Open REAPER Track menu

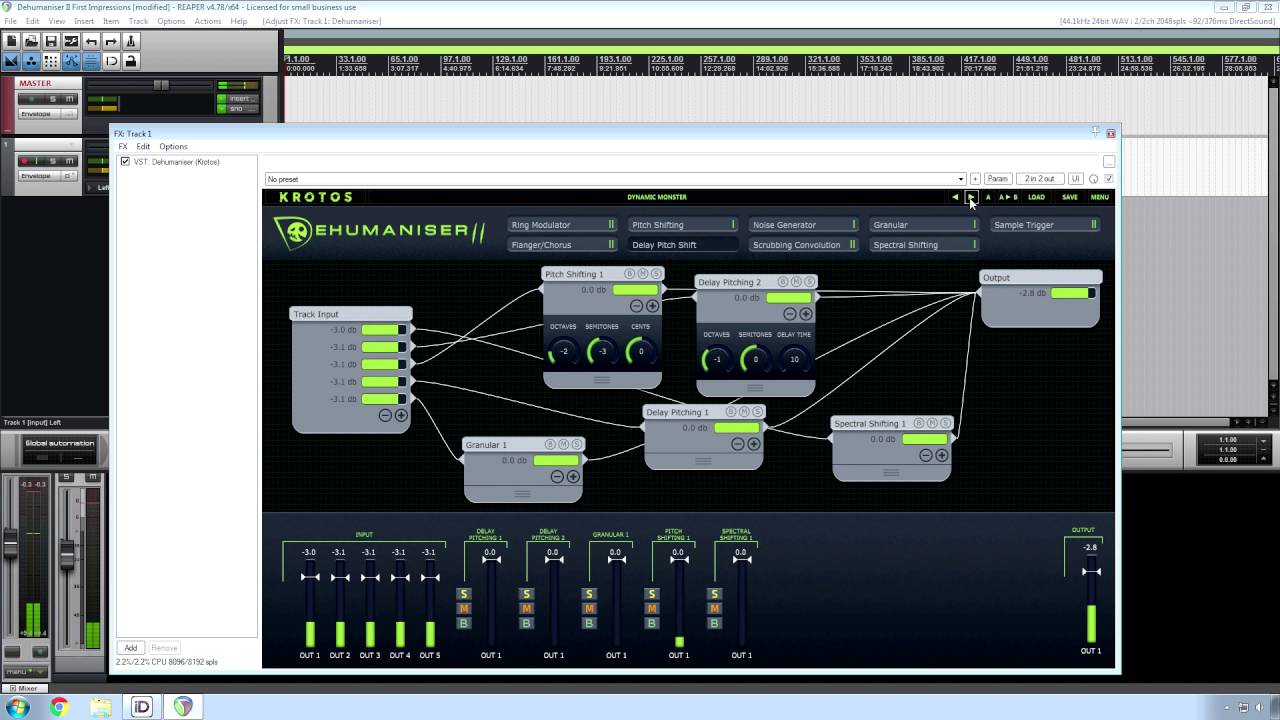pyautogui.click(x=138, y=21)
